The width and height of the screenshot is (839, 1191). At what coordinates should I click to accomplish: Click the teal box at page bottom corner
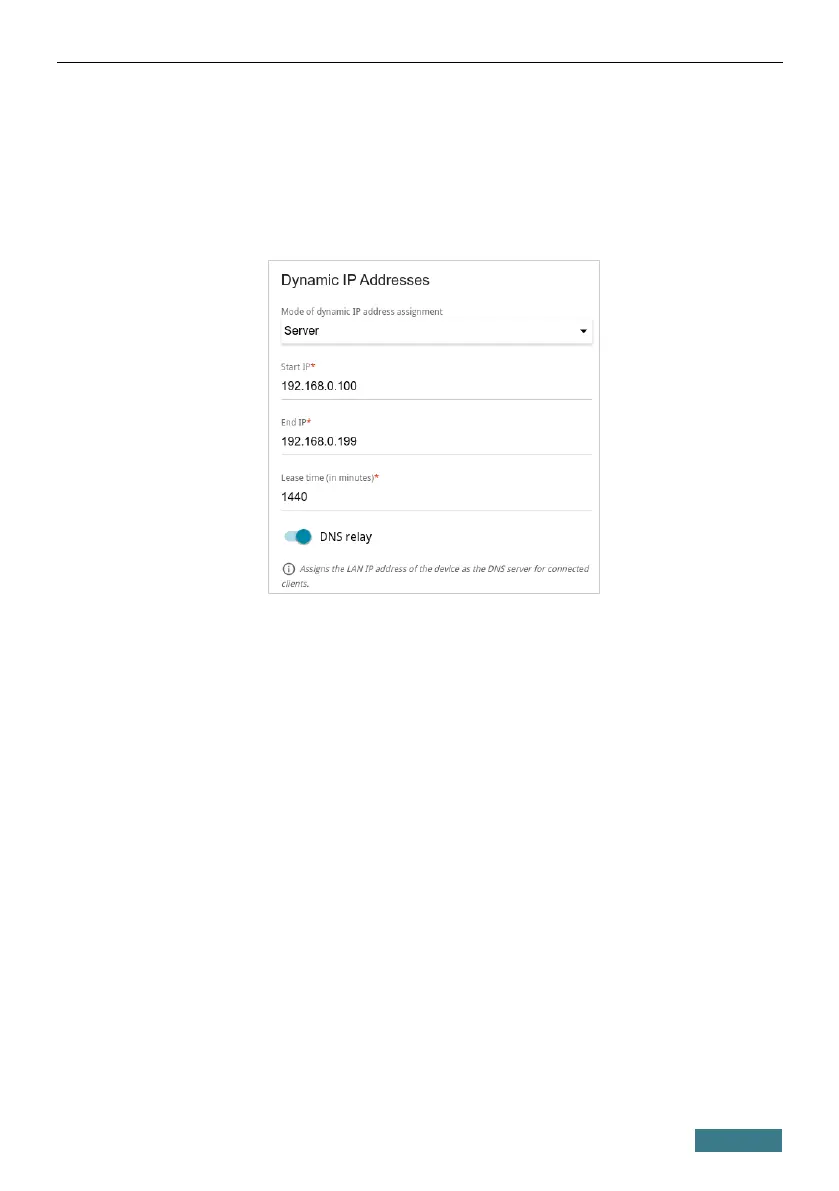[738, 1140]
